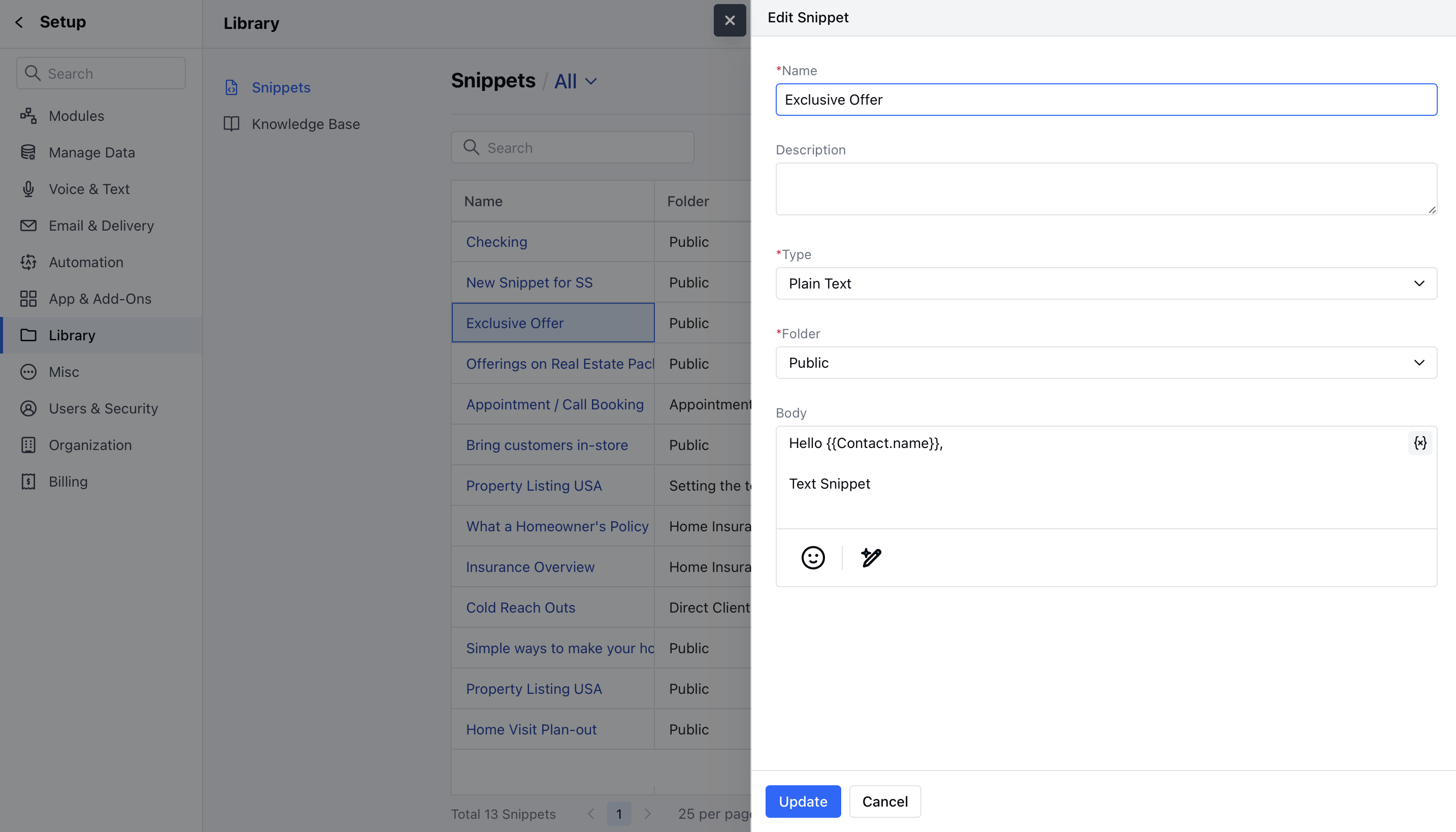Go to the next snippets page
This screenshot has width=1456, height=832.
647,814
